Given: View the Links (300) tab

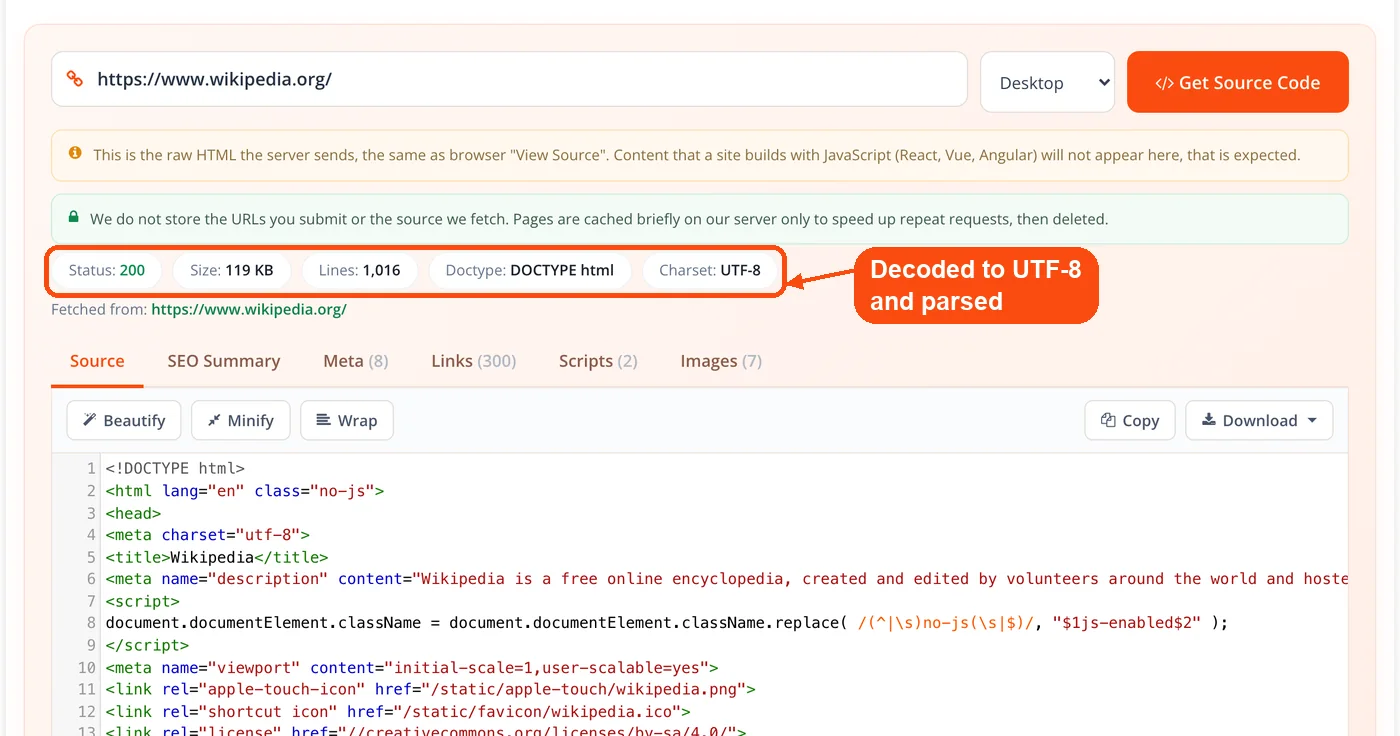Looking at the screenshot, I should tap(474, 361).
